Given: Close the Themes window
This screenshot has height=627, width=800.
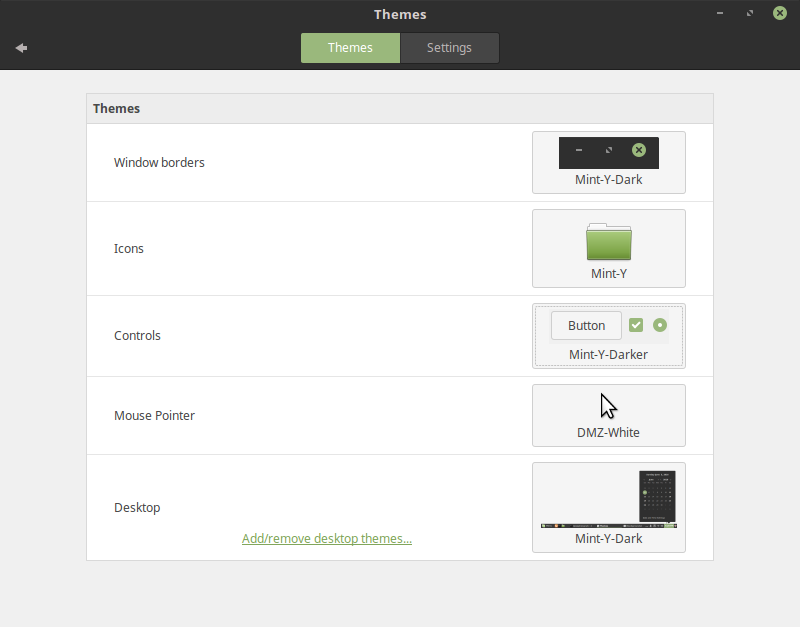Looking at the screenshot, I should [x=780, y=13].
